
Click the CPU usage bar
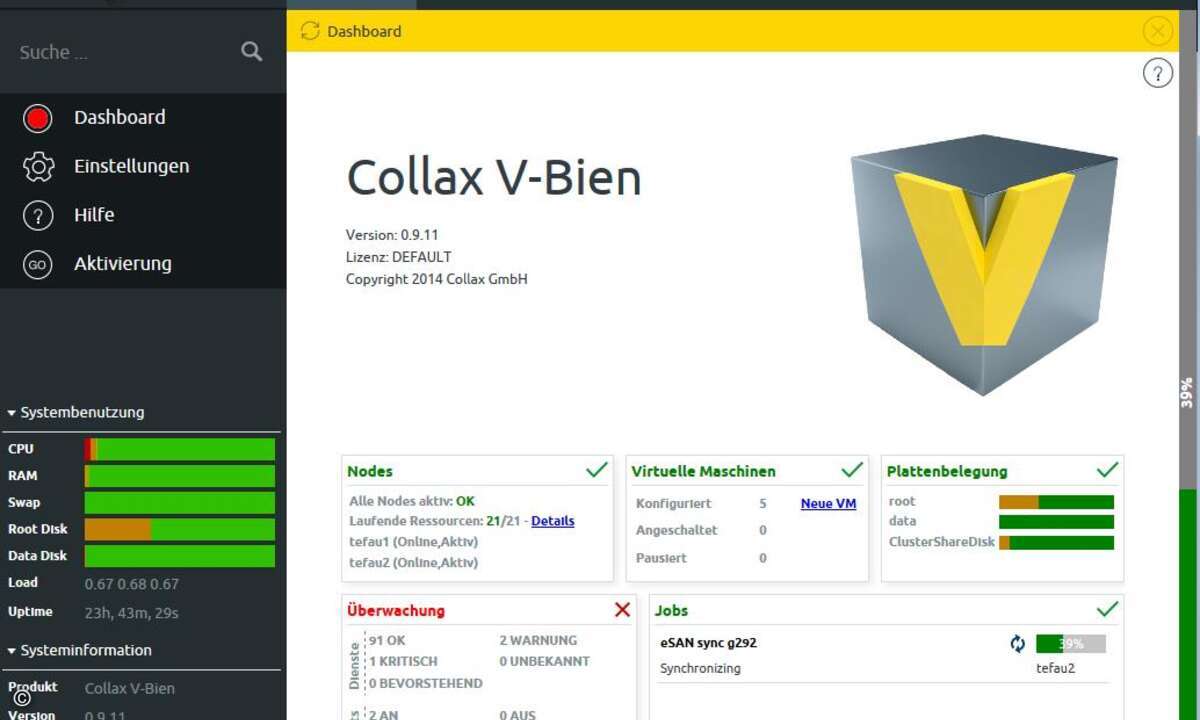(180, 449)
